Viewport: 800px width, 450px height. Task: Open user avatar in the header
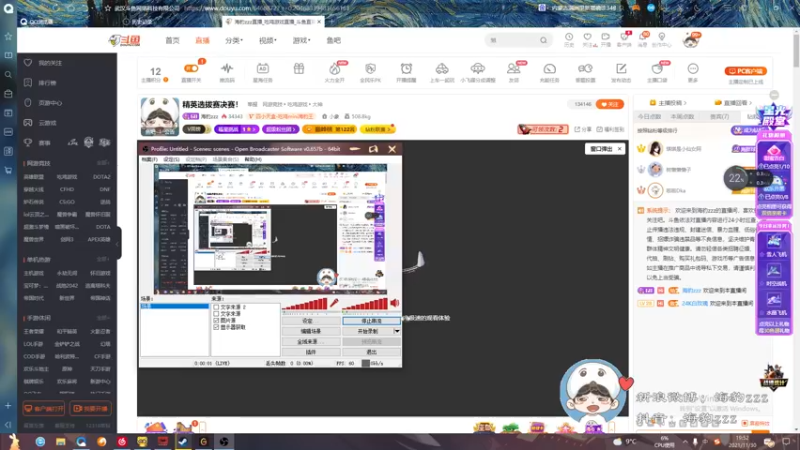[x=691, y=40]
